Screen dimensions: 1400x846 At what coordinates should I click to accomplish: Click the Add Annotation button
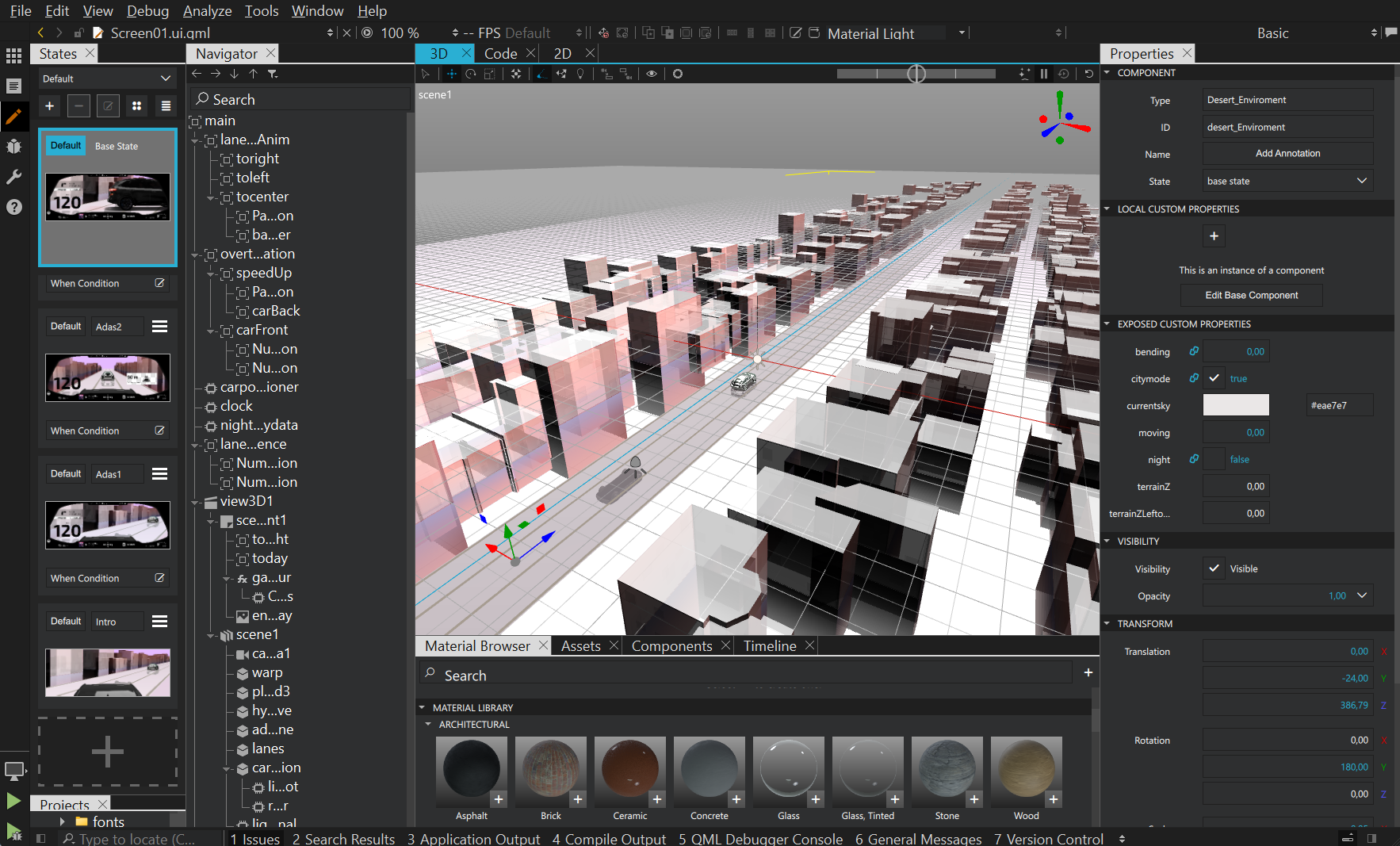1287,153
